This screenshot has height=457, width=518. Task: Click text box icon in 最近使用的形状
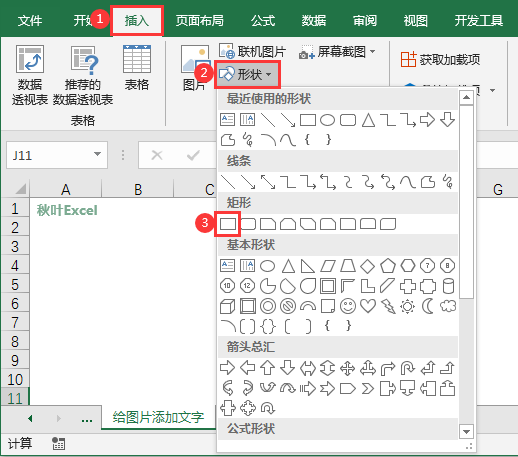click(x=228, y=119)
